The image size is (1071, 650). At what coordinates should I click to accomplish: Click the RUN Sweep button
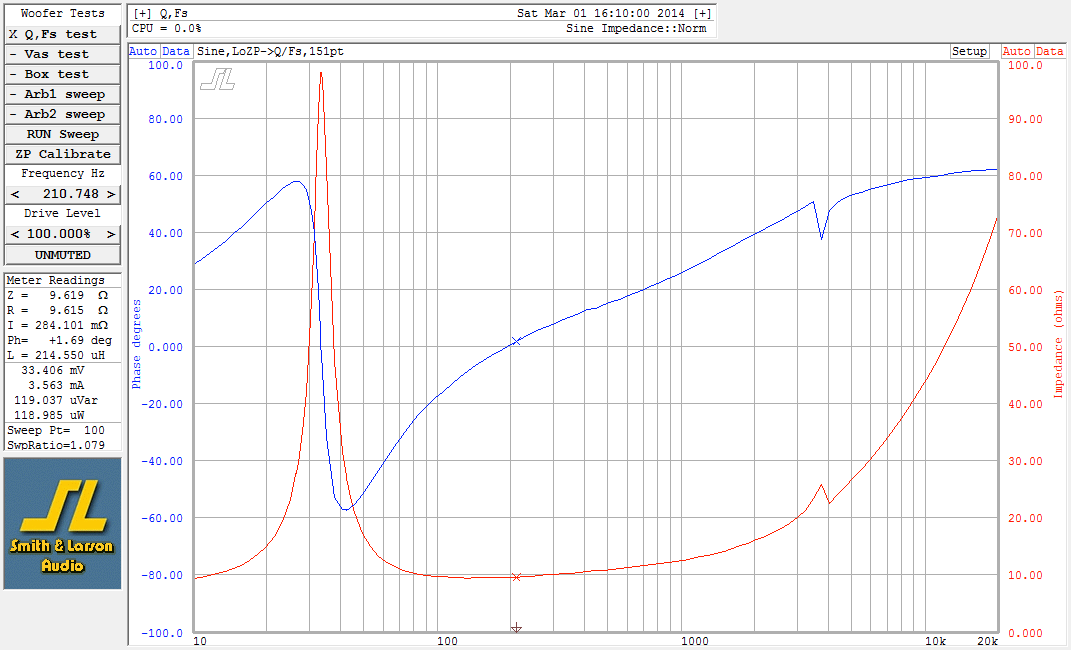coord(62,135)
